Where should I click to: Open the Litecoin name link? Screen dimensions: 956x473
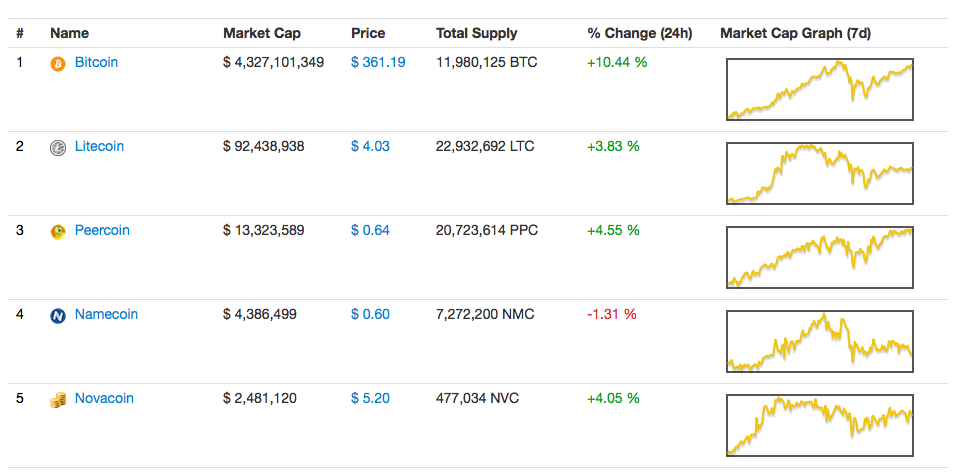tap(99, 146)
